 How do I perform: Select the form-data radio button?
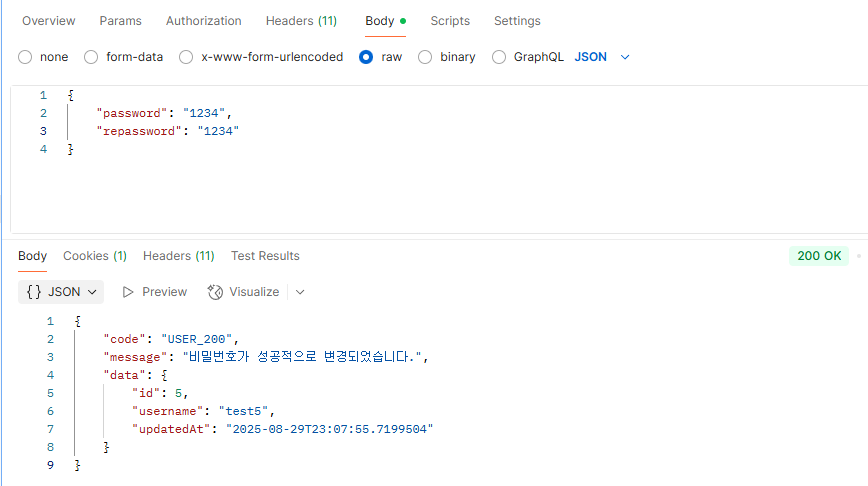tap(91, 57)
